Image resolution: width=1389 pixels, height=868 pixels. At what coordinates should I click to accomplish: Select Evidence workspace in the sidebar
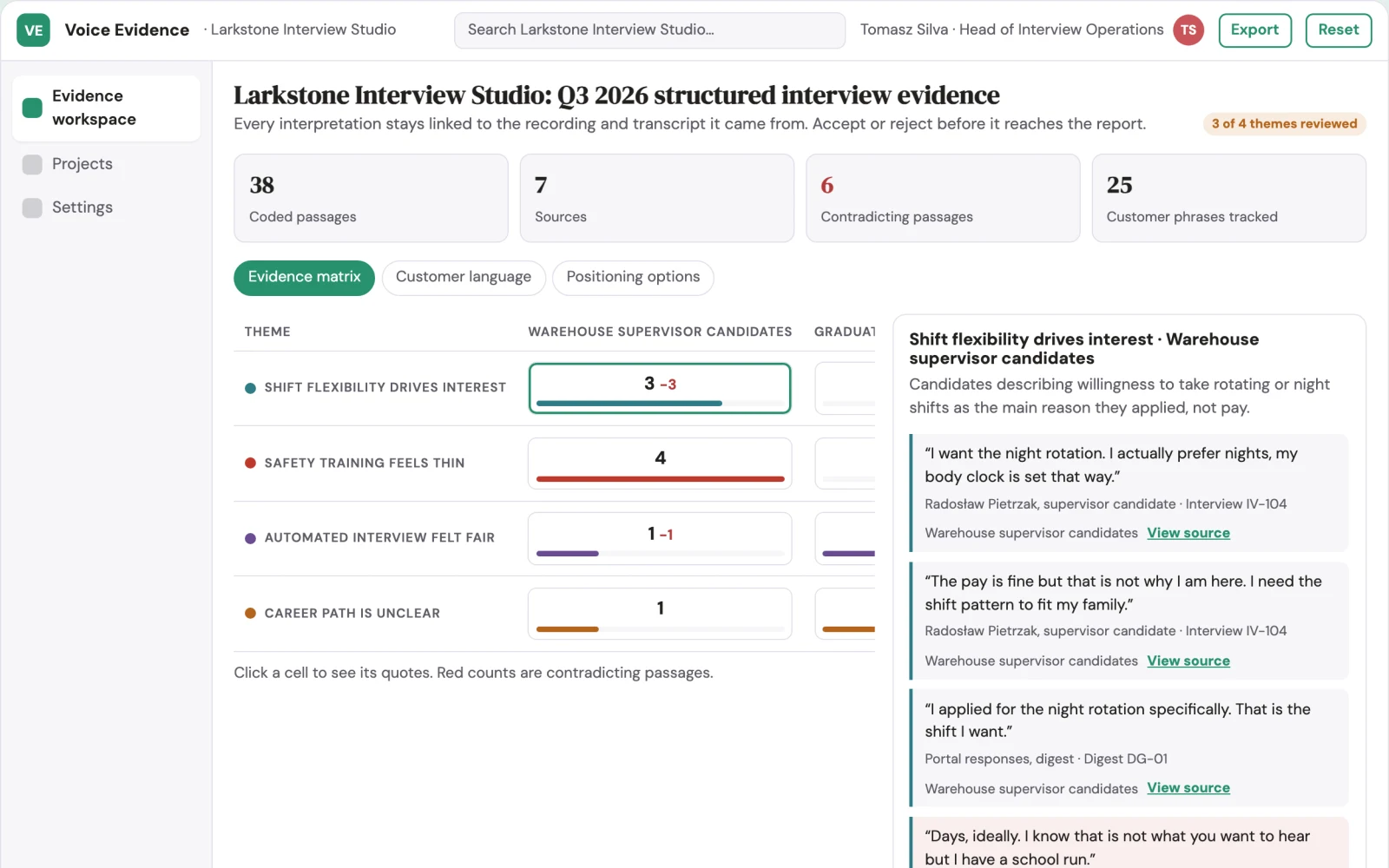(x=106, y=108)
